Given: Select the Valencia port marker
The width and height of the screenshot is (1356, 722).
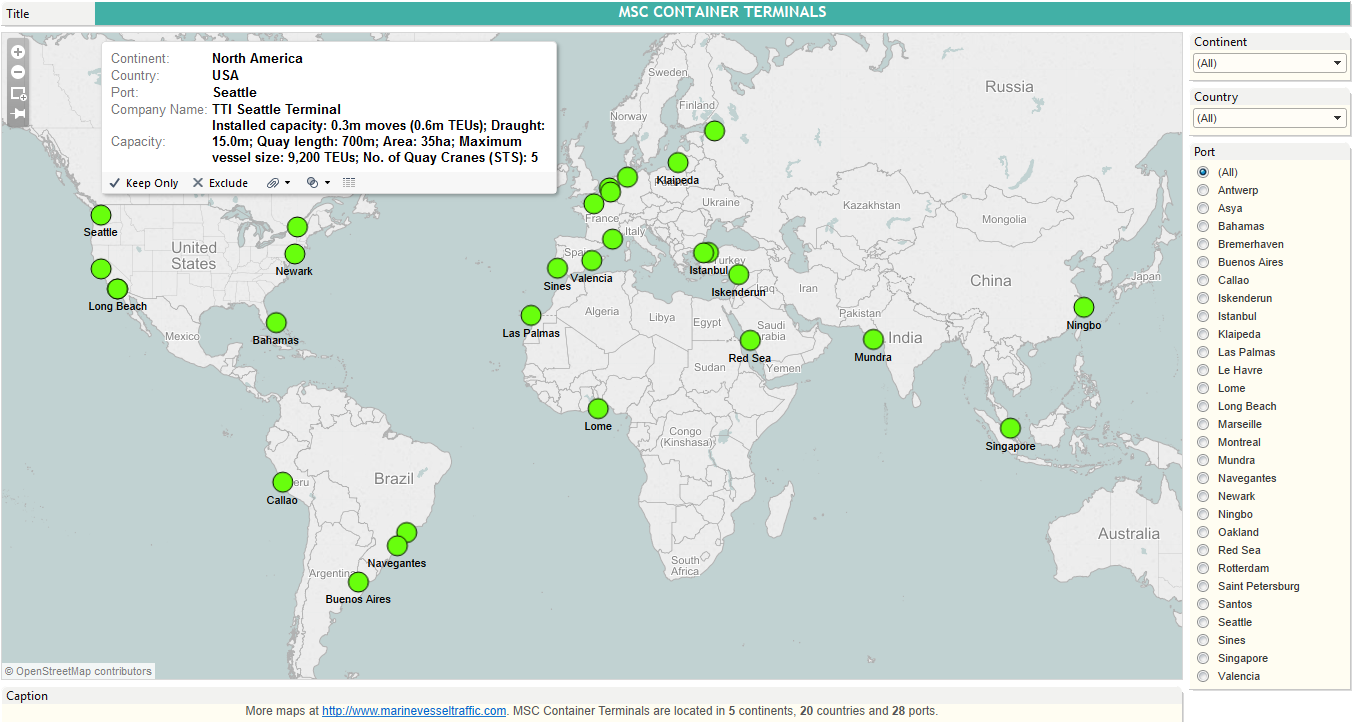Looking at the screenshot, I should tap(592, 261).
